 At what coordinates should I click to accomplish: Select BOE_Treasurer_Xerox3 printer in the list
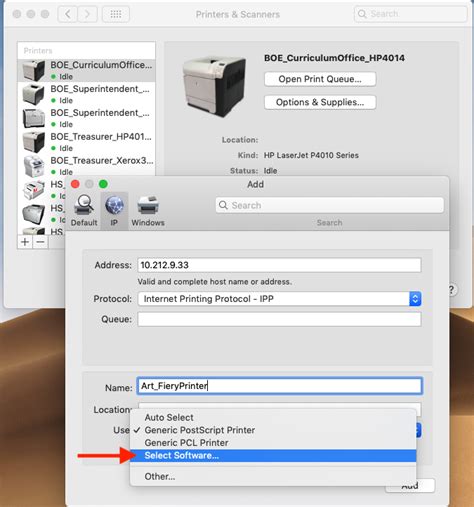pos(86,166)
